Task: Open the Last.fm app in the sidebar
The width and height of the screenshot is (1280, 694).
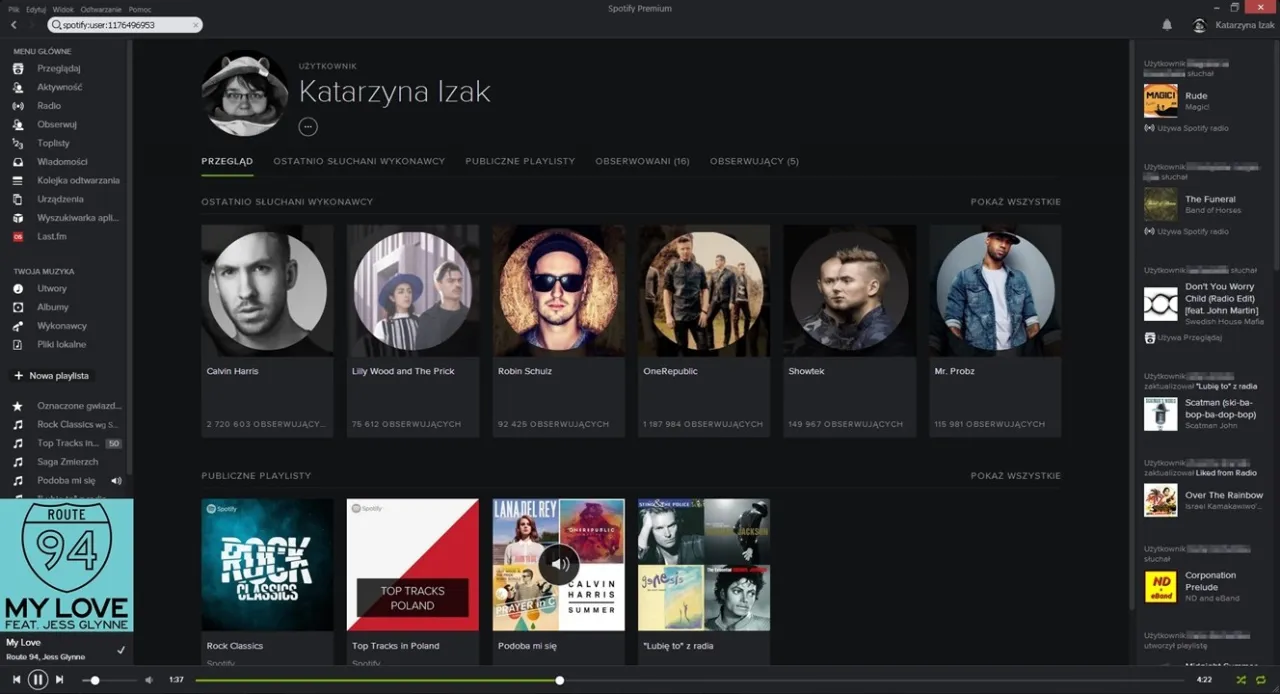Action: (x=52, y=237)
